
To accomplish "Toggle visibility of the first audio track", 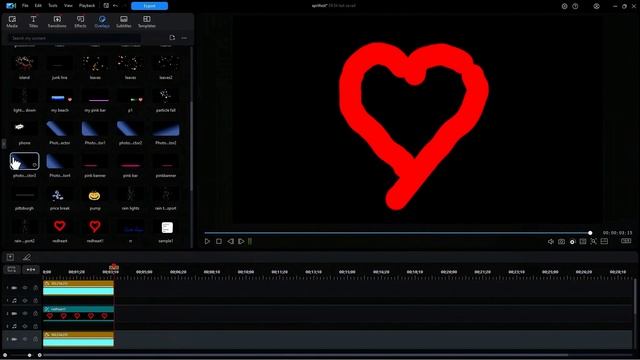I will click(x=25, y=300).
